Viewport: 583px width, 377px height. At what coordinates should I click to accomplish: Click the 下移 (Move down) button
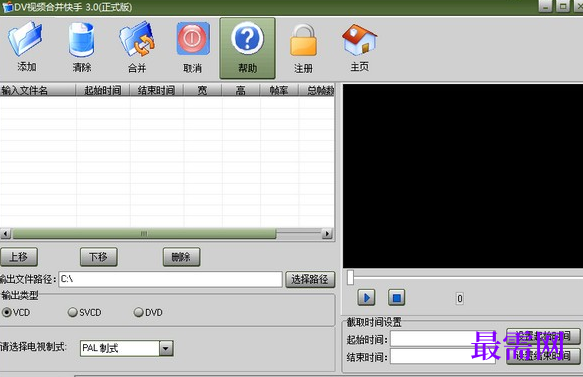pyautogui.click(x=99, y=257)
